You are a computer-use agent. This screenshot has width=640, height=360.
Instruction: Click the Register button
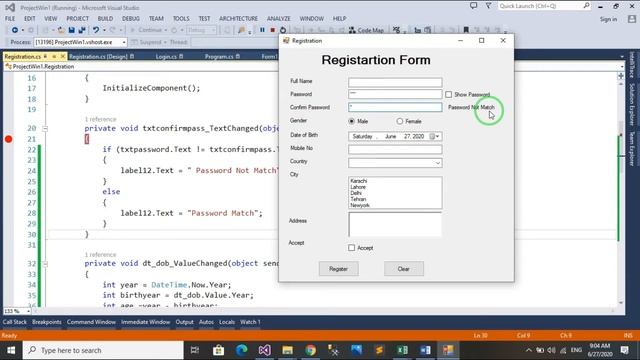click(x=338, y=269)
